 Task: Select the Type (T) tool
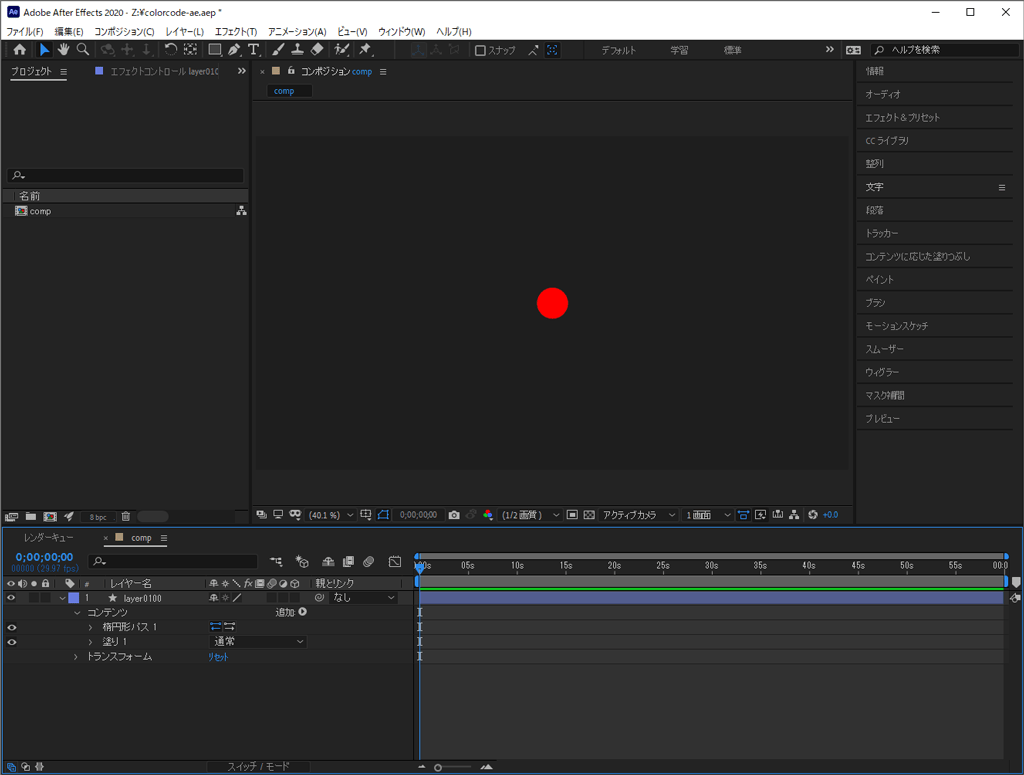254,50
